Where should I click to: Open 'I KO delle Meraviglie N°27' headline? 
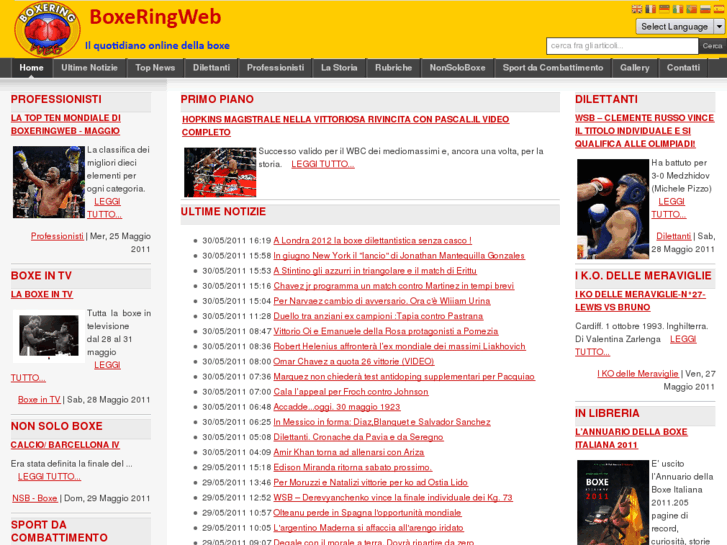[640, 301]
